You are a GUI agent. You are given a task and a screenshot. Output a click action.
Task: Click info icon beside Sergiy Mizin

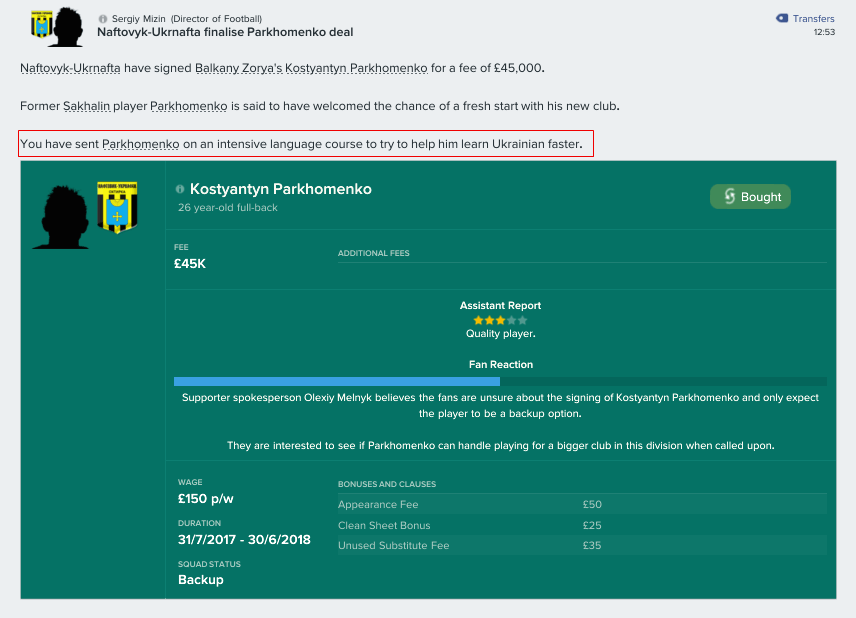(103, 19)
